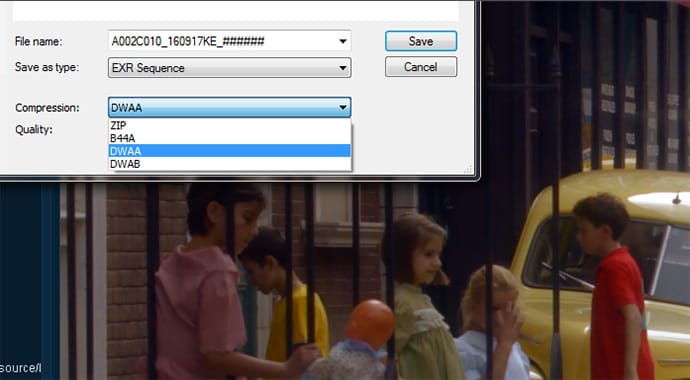This screenshot has width=690, height=380.
Task: Click the Save button
Action: click(421, 41)
